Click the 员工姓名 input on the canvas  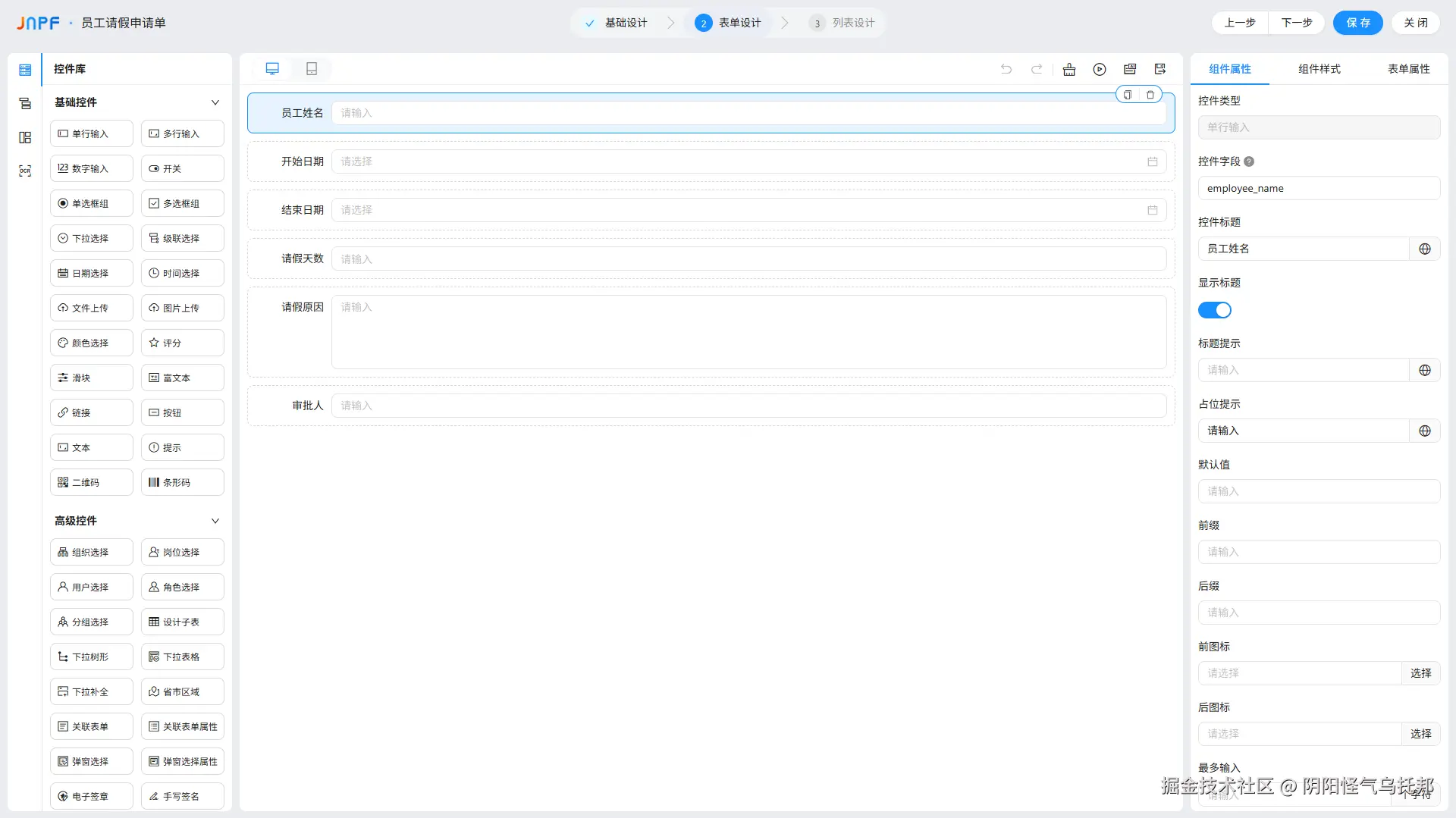749,113
